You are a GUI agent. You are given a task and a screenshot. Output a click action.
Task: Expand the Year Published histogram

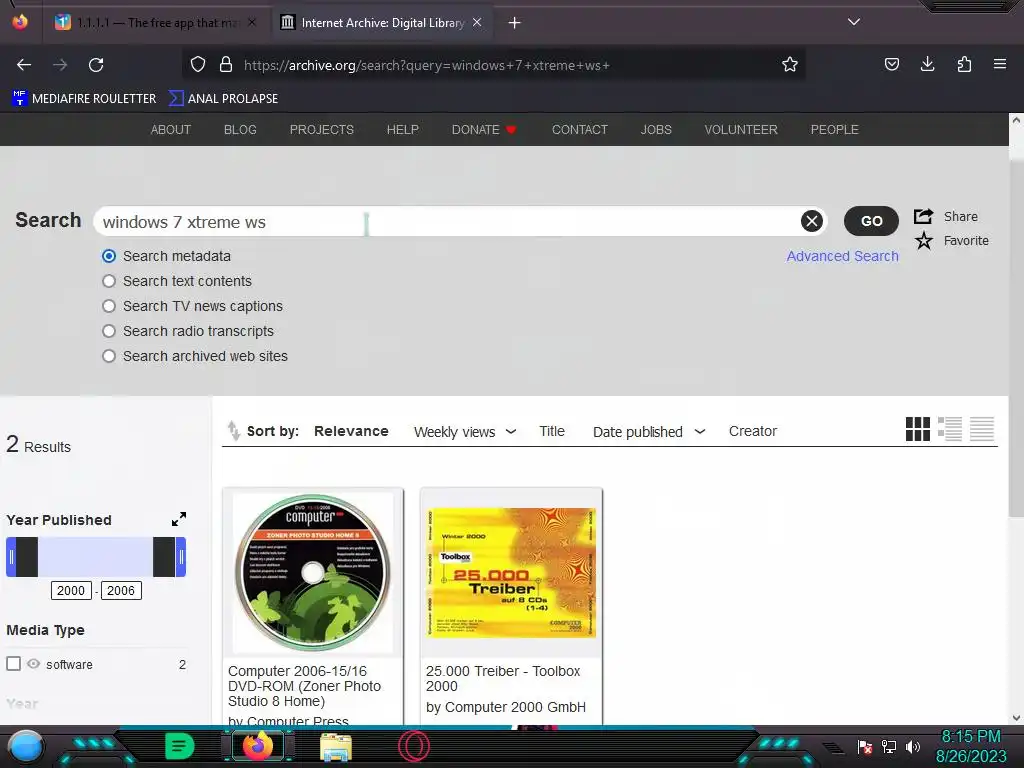179,519
